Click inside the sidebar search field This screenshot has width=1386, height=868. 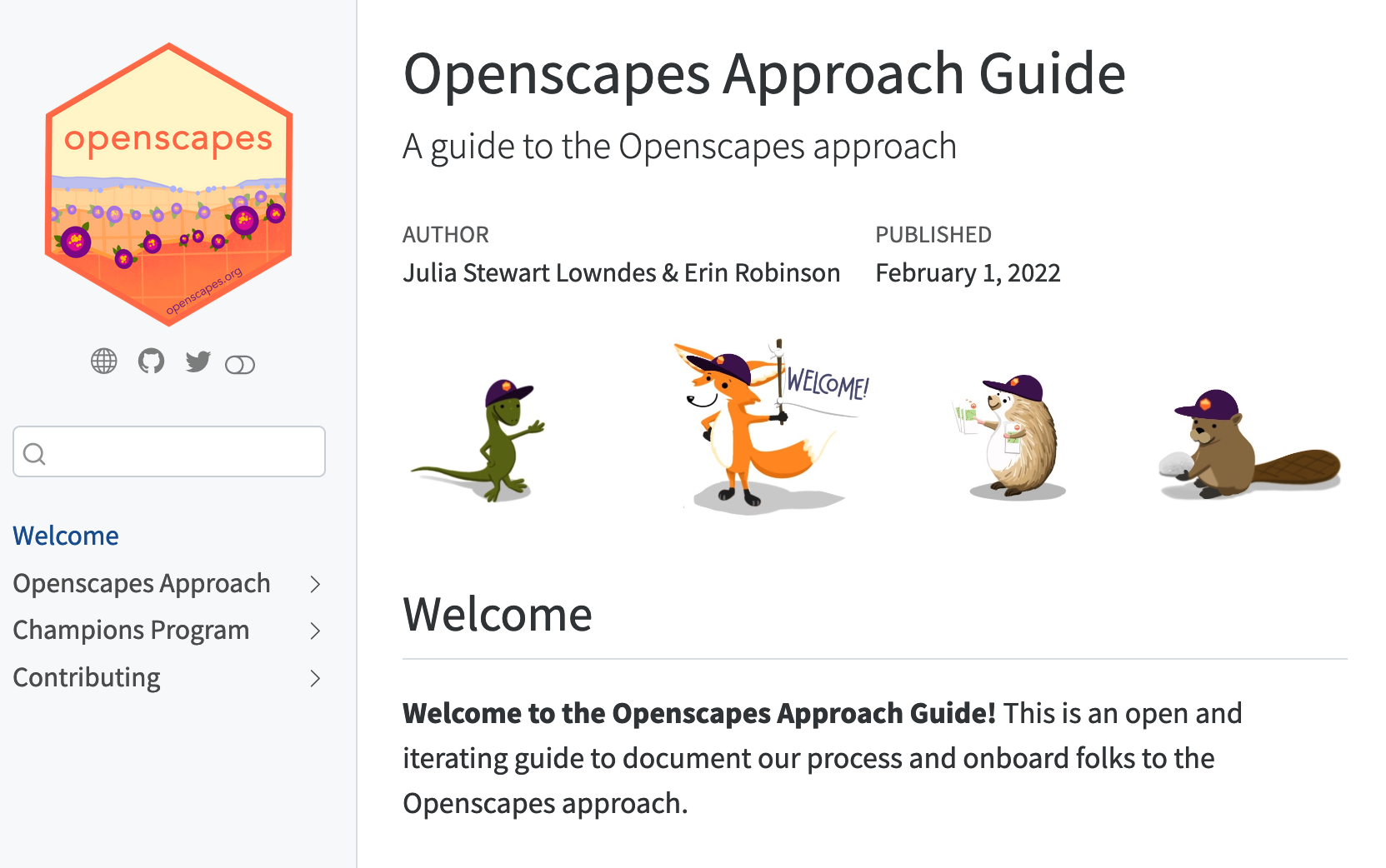(x=183, y=452)
